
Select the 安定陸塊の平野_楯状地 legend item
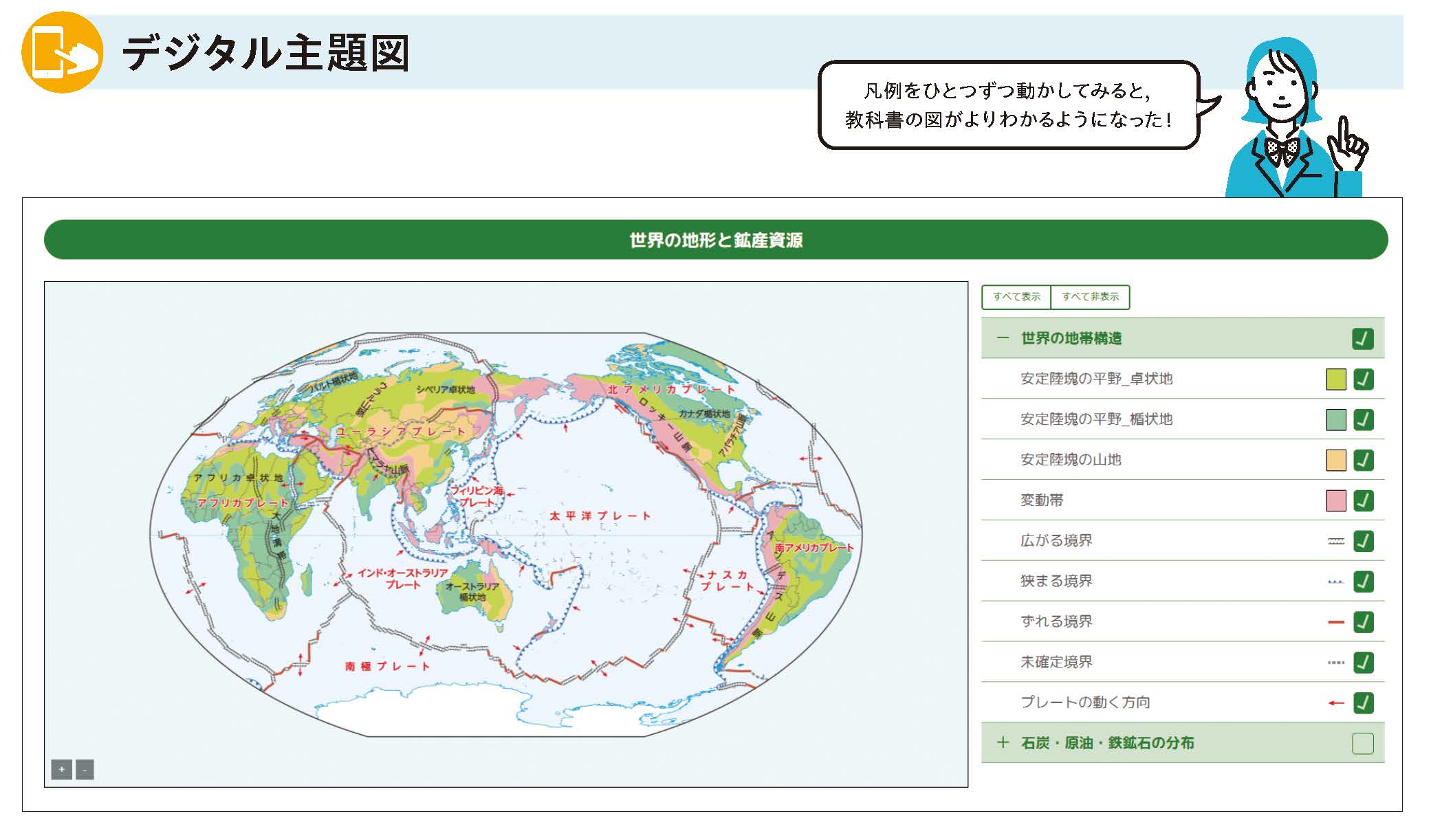(x=1095, y=419)
